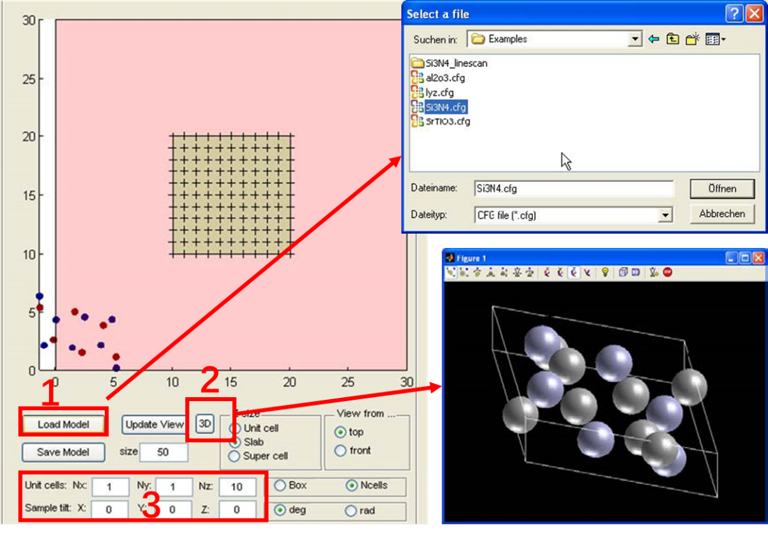Click the Sample tilt X field

(x=110, y=509)
